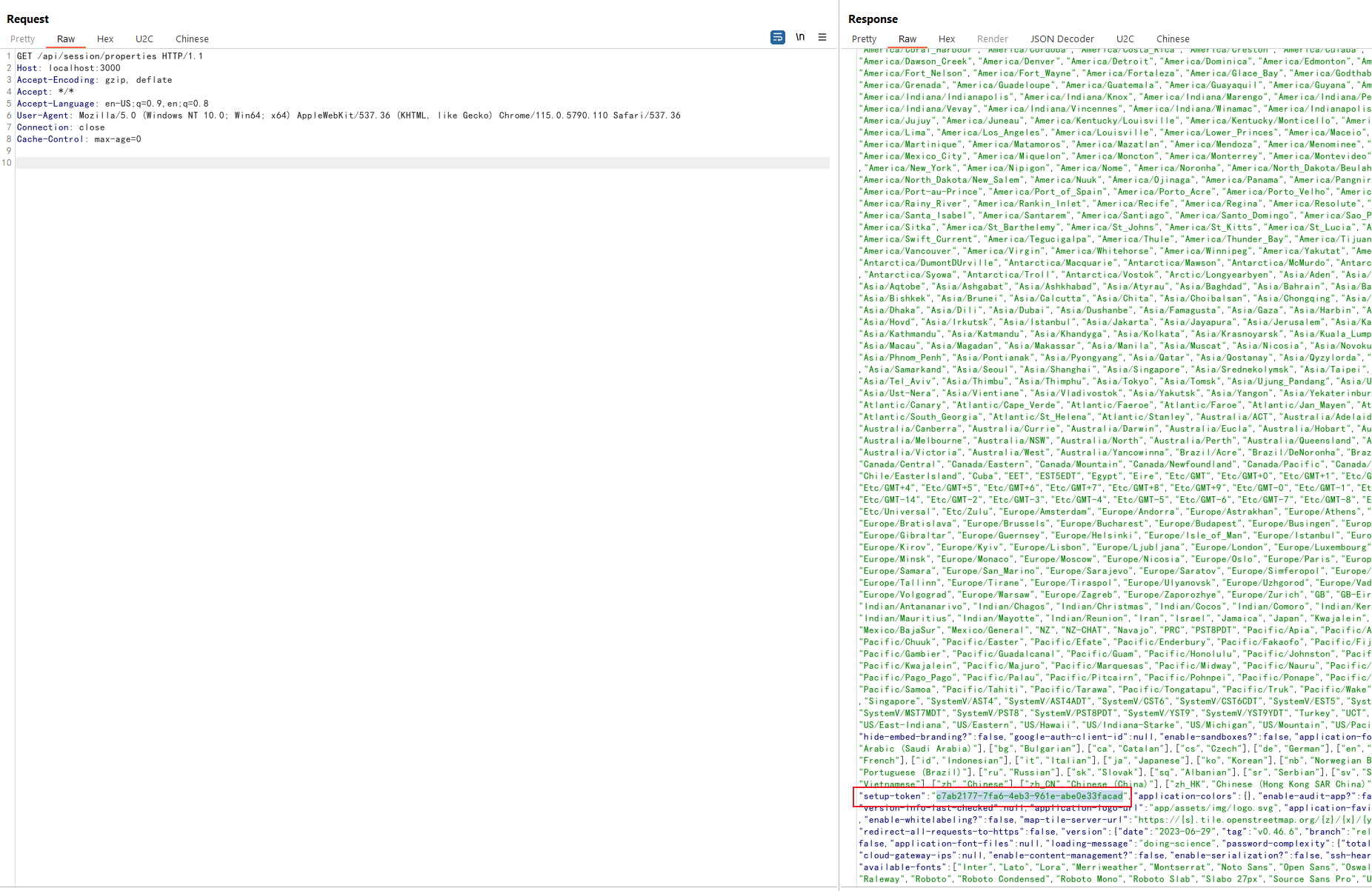This screenshot has width=1372, height=891.
Task: Click the Request panel heading
Action: [x=27, y=19]
